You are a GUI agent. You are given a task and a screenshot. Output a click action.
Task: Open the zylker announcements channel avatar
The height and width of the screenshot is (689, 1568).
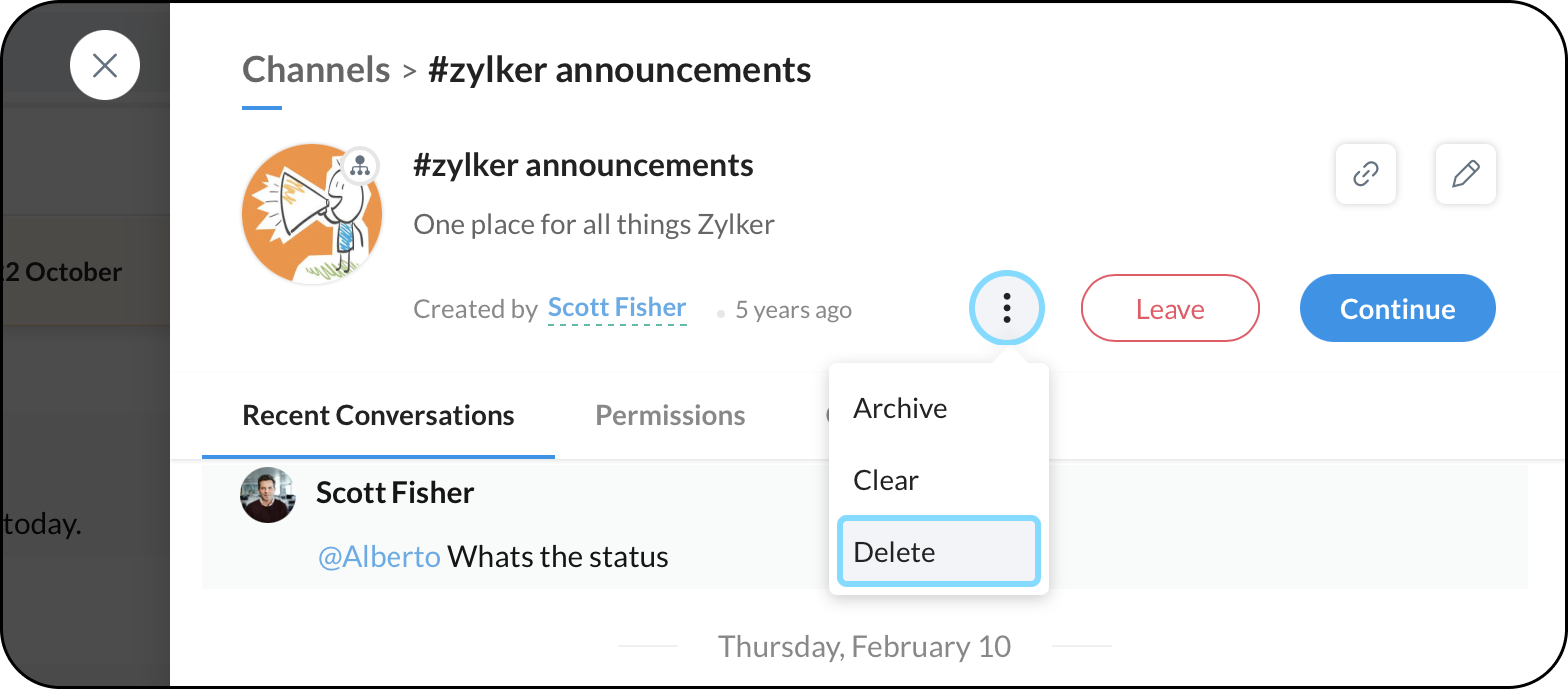[312, 214]
